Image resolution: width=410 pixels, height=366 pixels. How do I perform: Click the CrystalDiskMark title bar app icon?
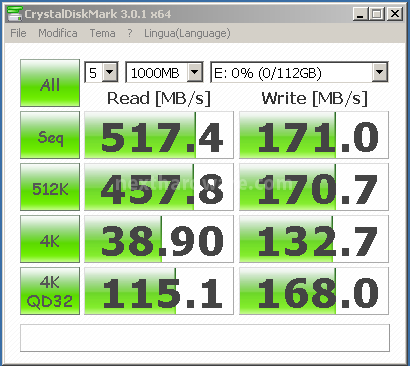pos(15,14)
